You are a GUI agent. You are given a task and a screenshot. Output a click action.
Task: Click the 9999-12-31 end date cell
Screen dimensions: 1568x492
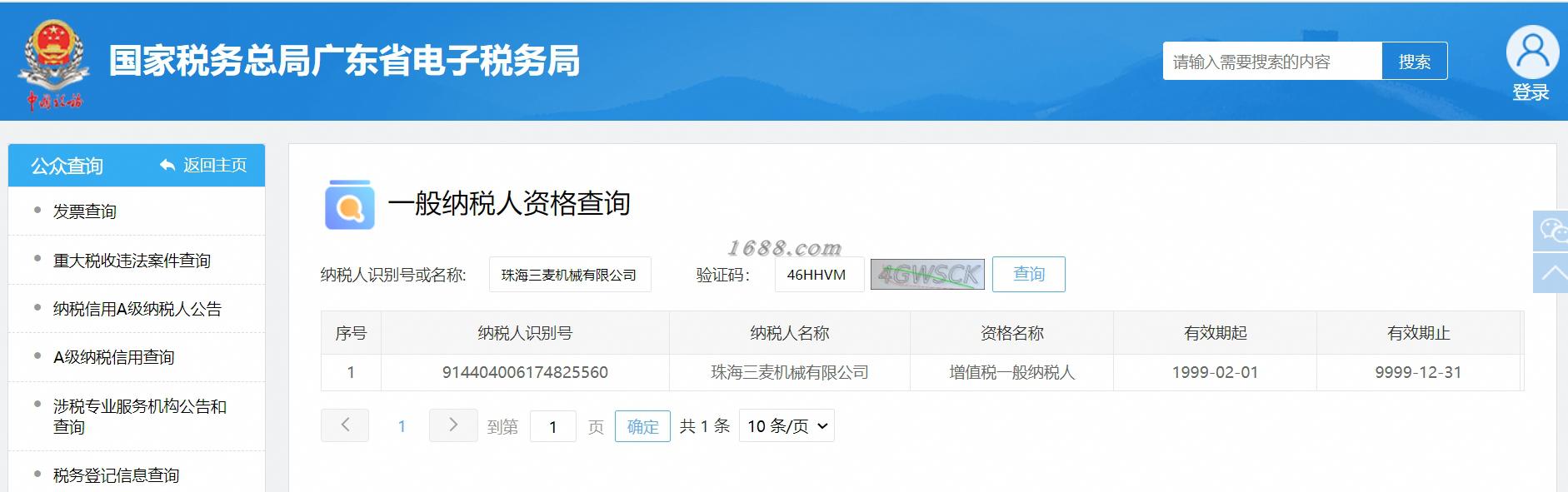click(1418, 372)
